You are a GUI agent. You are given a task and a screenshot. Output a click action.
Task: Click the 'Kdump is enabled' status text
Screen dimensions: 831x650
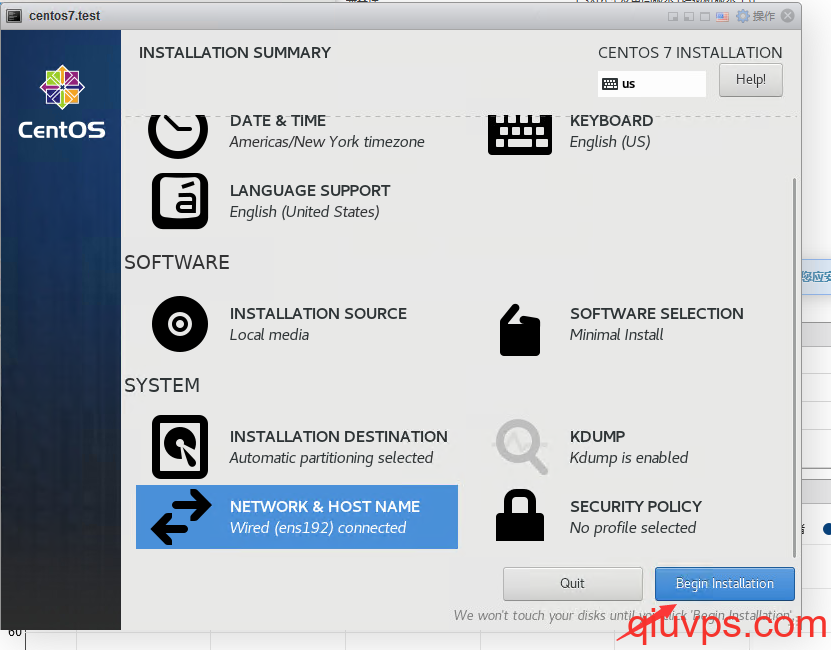(x=629, y=458)
